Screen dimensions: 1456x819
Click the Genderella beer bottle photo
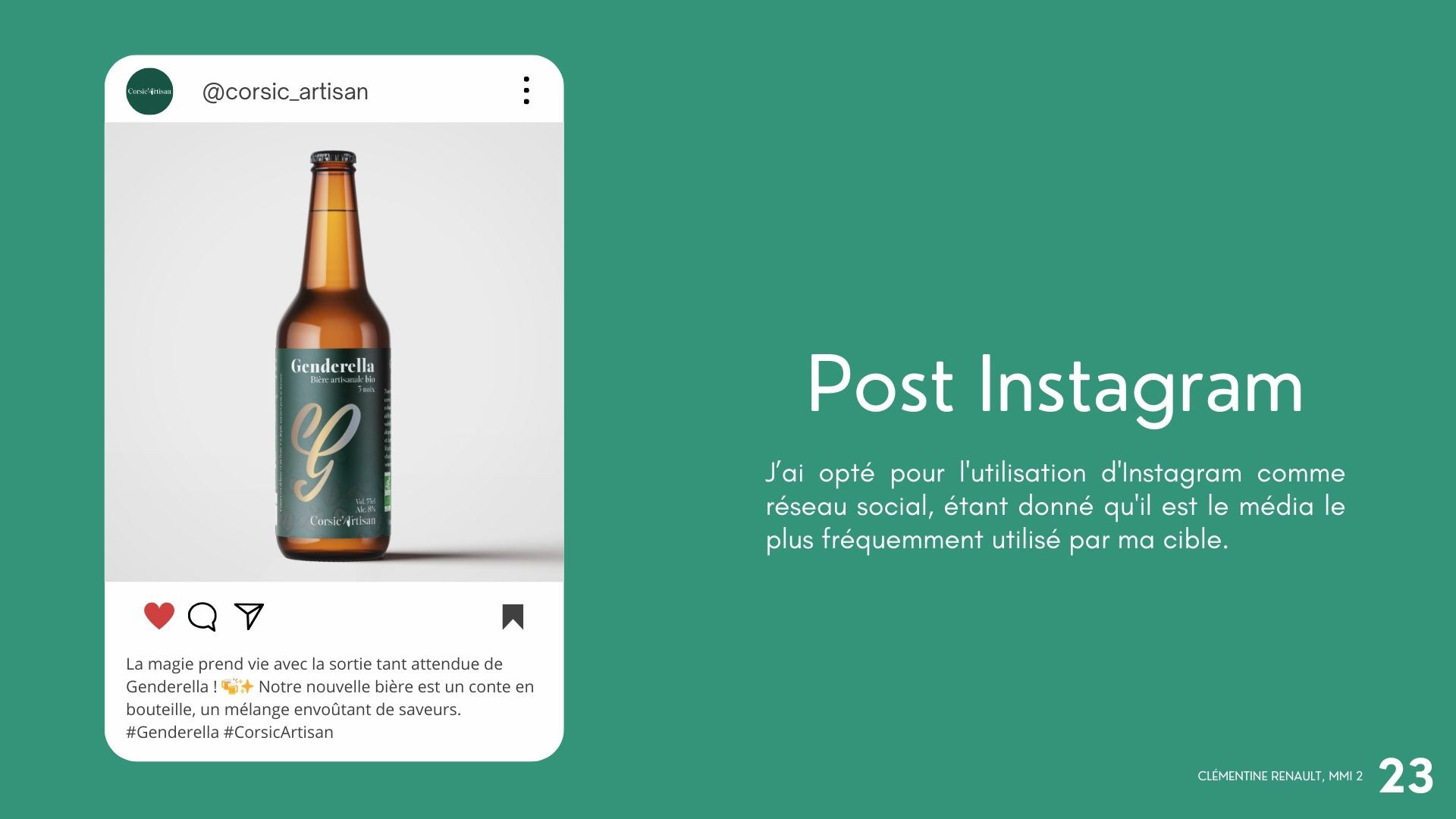pos(334,352)
